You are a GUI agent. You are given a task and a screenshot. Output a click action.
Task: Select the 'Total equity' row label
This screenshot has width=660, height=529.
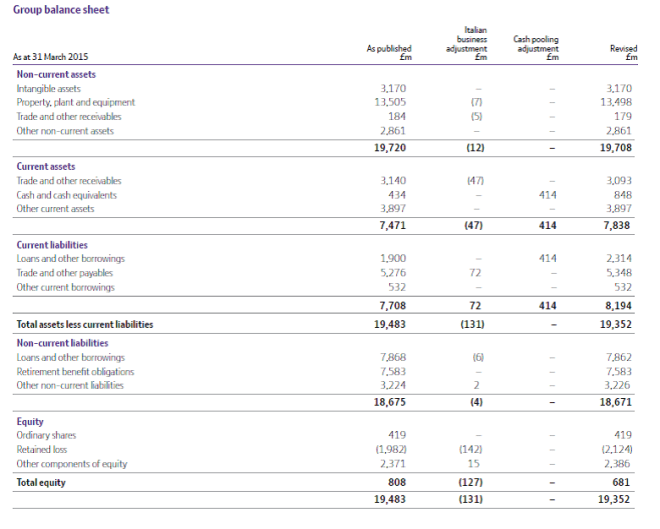point(41,483)
